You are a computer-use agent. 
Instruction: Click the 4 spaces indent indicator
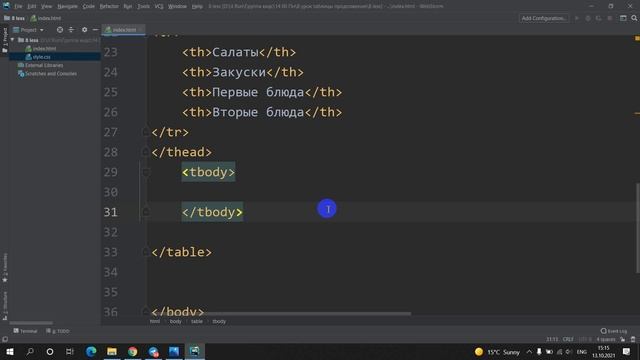pyautogui.click(x=606, y=339)
